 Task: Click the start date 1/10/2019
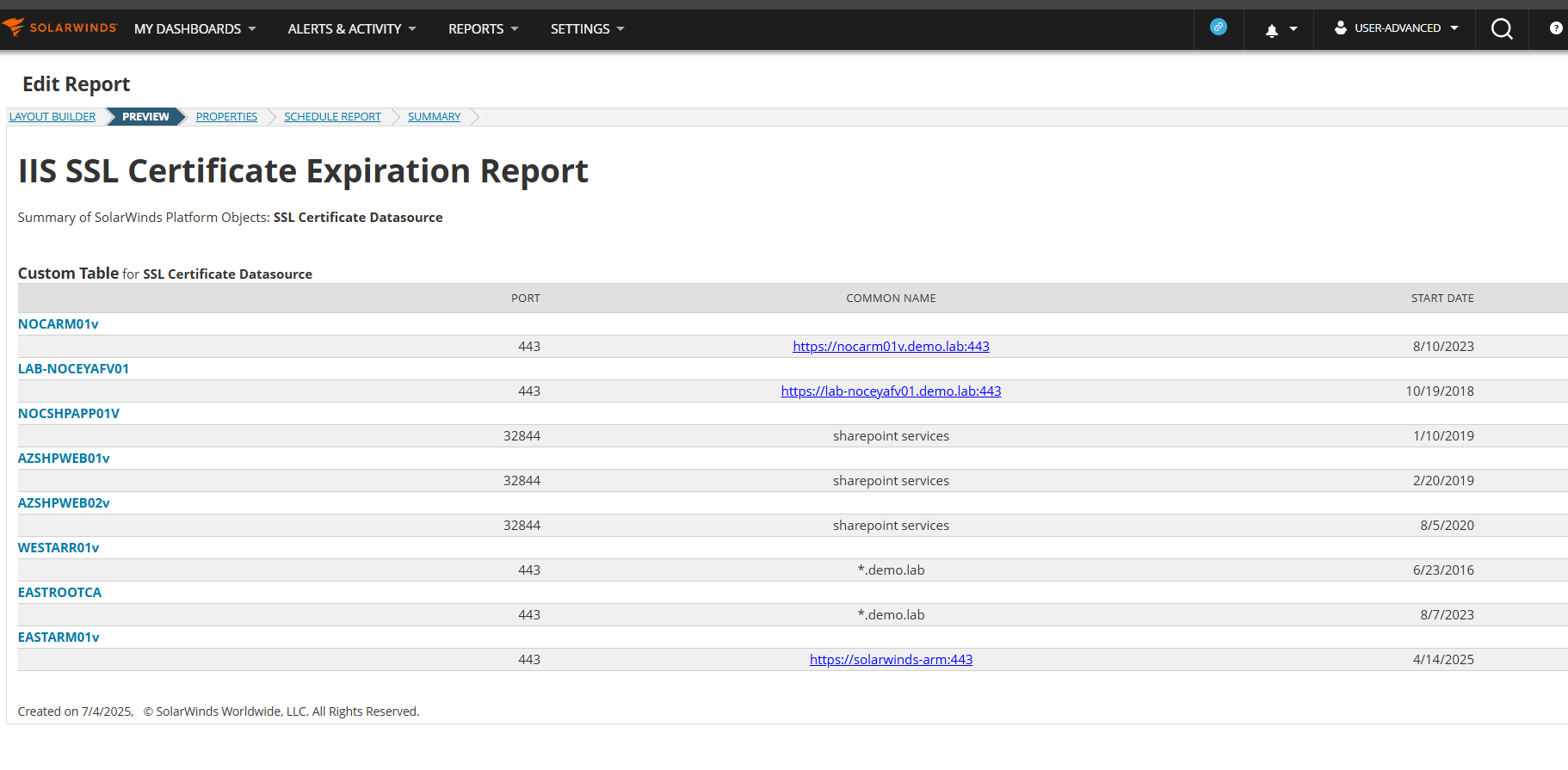1443,436
